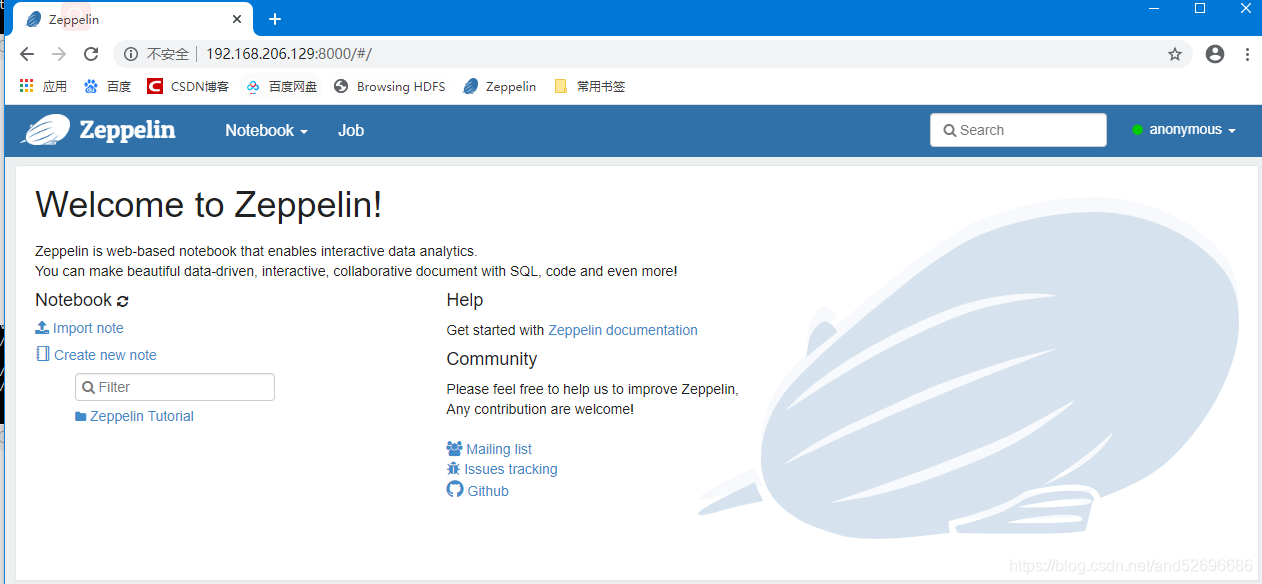Open the 应用 apps bookmark
The image size is (1262, 584).
43,86
